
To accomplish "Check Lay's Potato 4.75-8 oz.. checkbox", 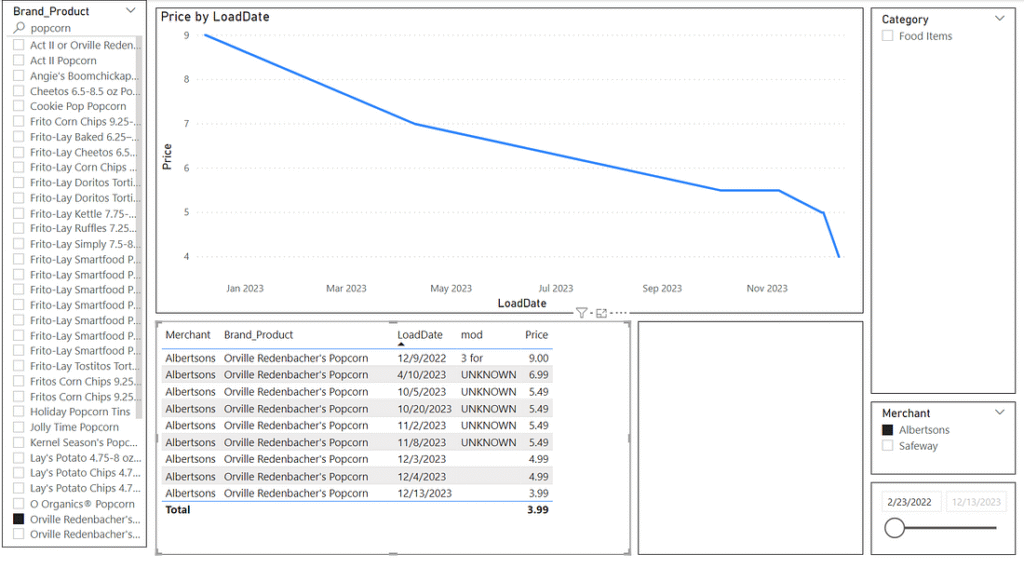I will [x=18, y=458].
